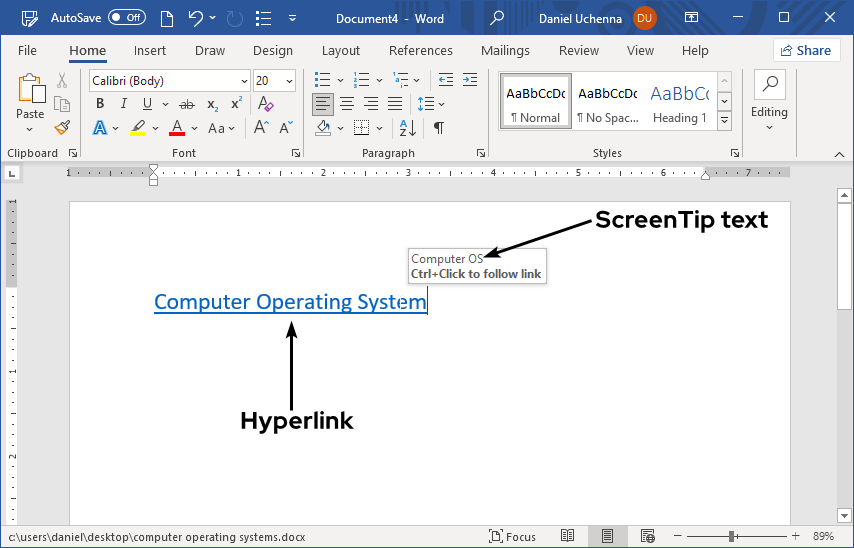
Task: Click the Computer Operating System hyperlink
Action: [290, 302]
